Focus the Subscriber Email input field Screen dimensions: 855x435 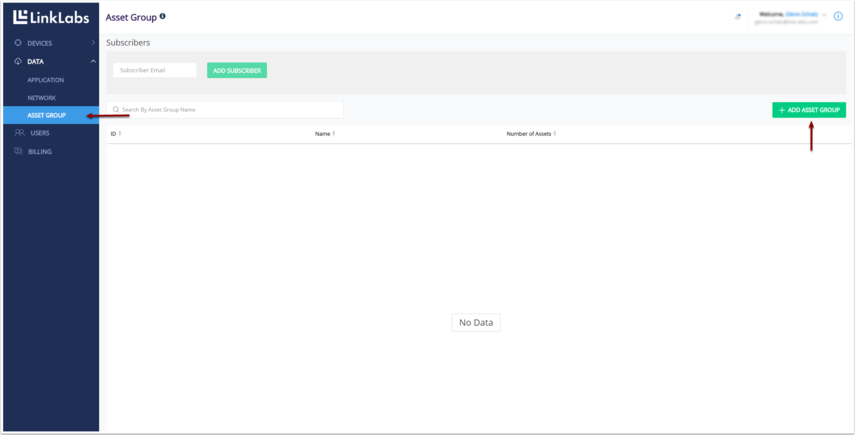pos(155,71)
